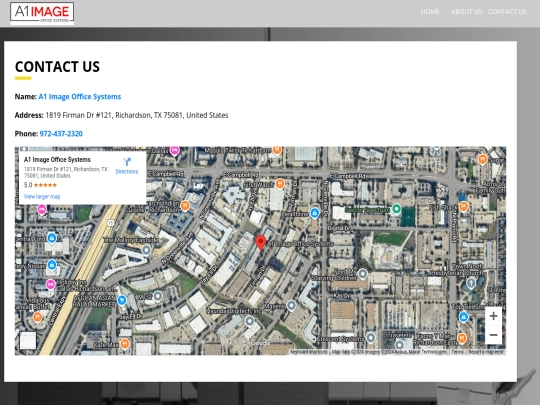
Task: Click the Town North Presbyterian Church marker
Action: click(471, 283)
